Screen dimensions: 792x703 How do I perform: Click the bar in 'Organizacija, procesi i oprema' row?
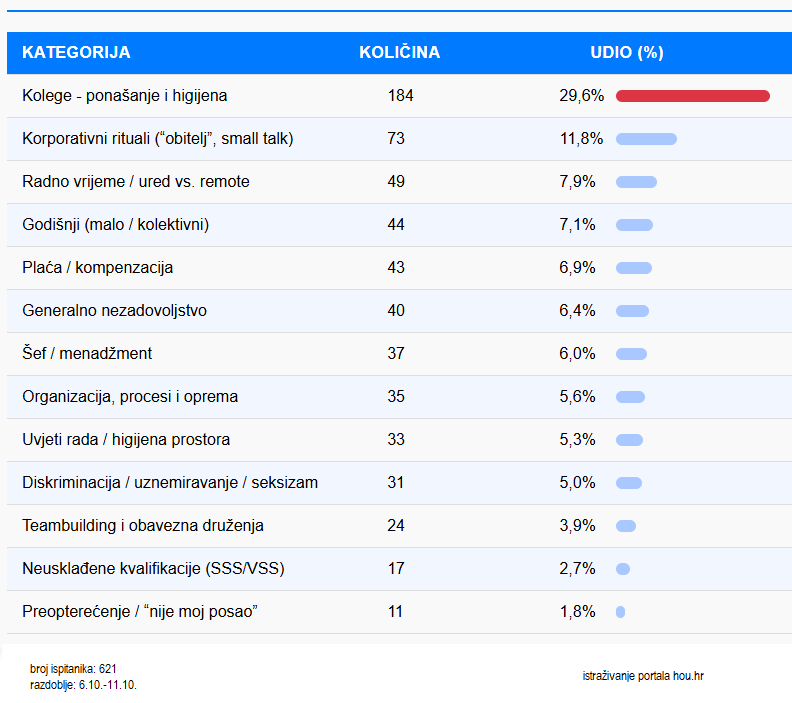[630, 397]
